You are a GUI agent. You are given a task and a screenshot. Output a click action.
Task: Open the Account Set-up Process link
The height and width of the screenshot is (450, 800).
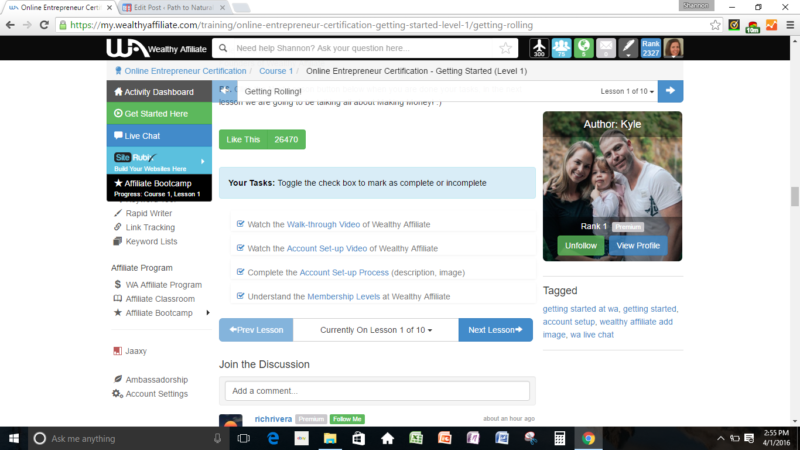coord(344,272)
